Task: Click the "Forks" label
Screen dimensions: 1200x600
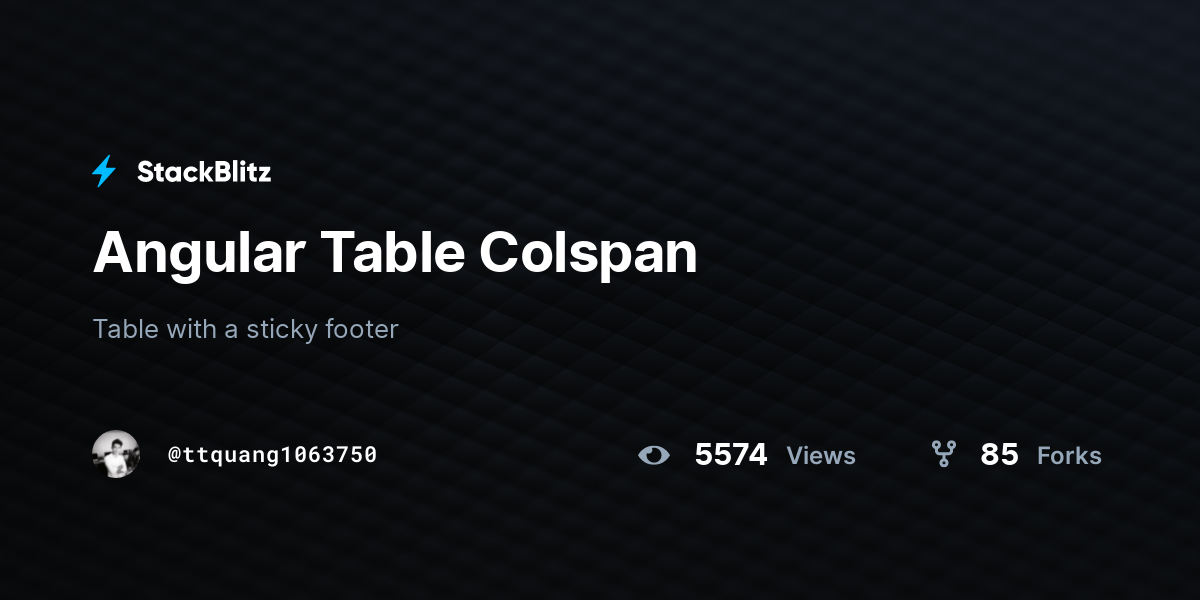Action: point(1069,456)
